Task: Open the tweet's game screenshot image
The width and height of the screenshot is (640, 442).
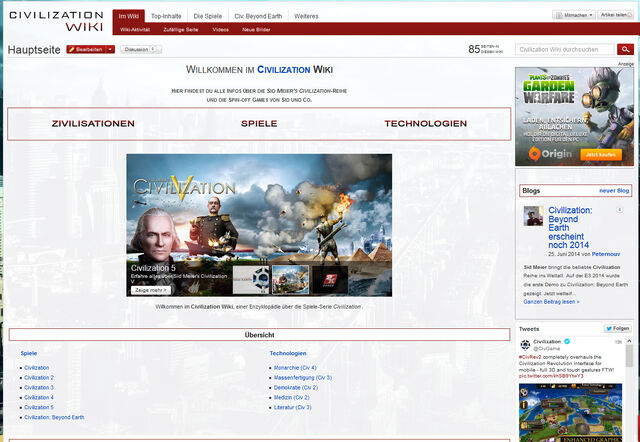Action: (x=570, y=412)
